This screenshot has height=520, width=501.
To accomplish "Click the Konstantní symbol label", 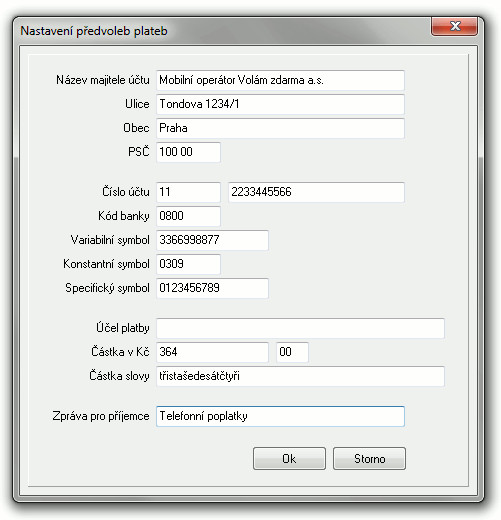I will [106, 264].
